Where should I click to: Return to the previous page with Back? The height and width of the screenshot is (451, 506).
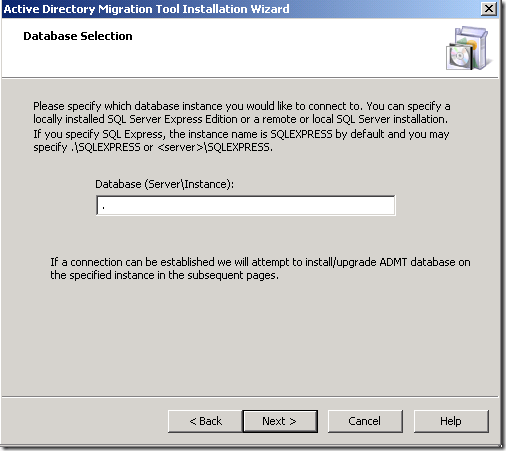point(205,421)
